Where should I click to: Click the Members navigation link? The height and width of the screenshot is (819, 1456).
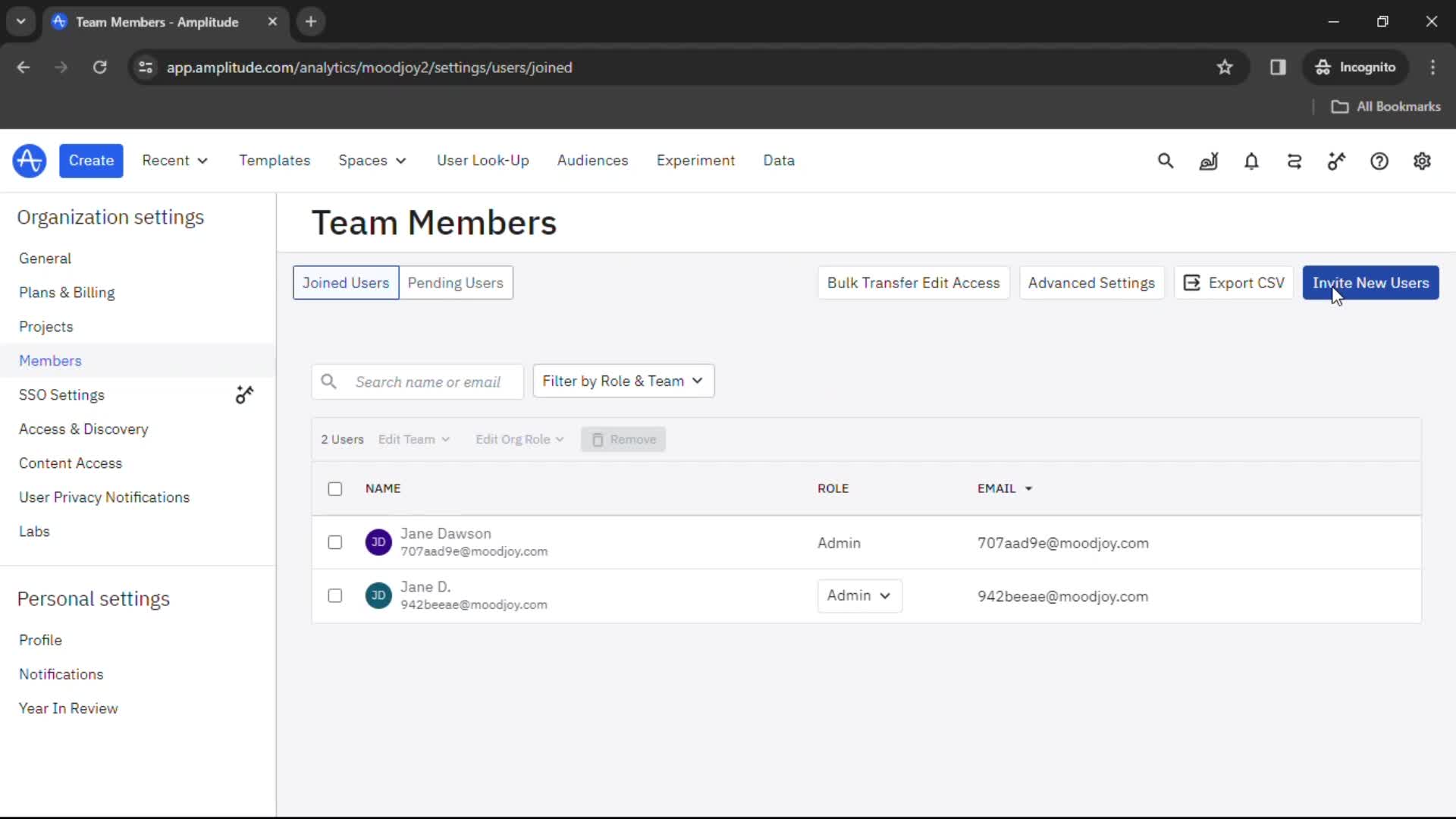coord(50,360)
